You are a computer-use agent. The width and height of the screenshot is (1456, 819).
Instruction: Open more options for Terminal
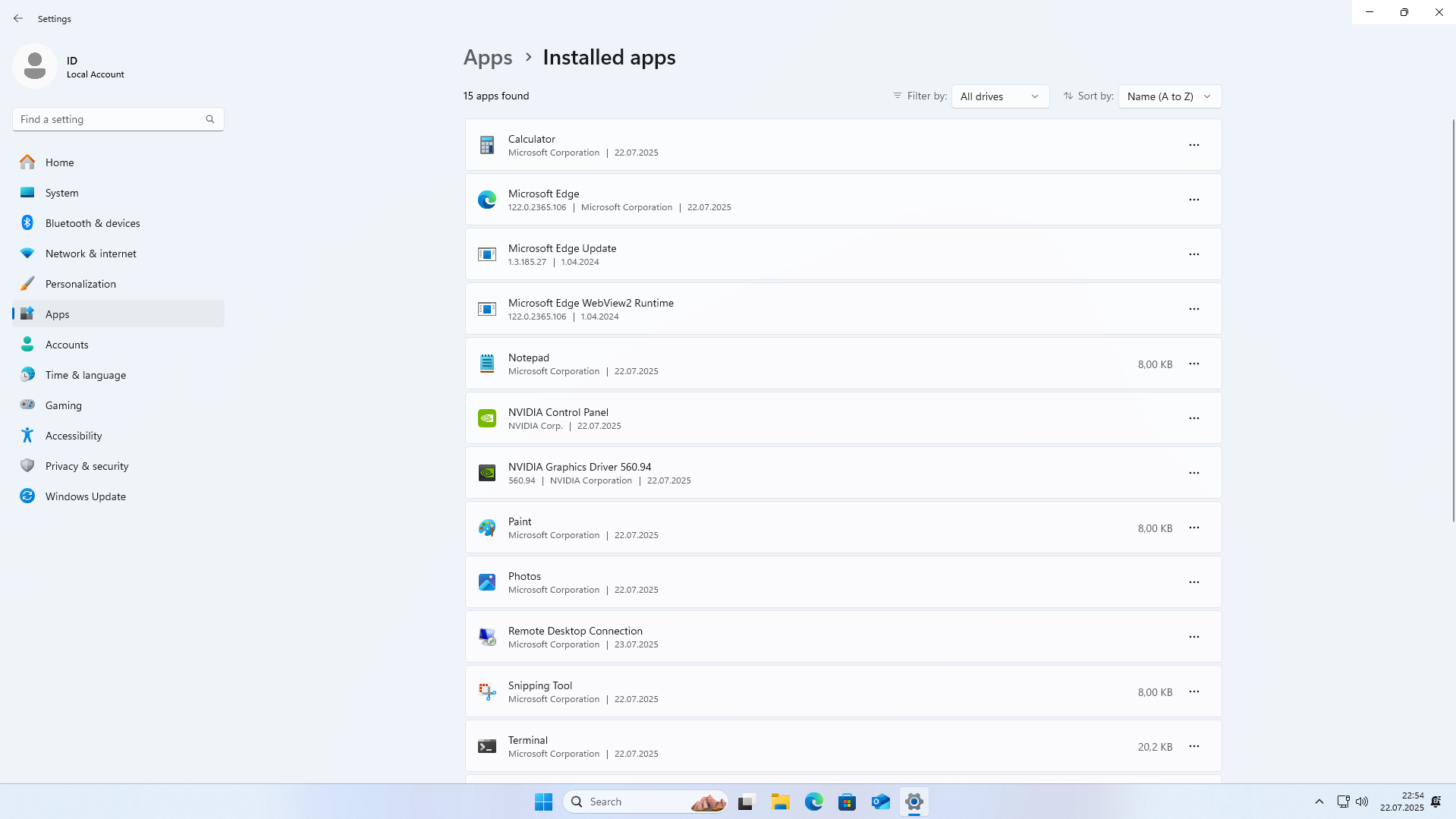(x=1194, y=746)
